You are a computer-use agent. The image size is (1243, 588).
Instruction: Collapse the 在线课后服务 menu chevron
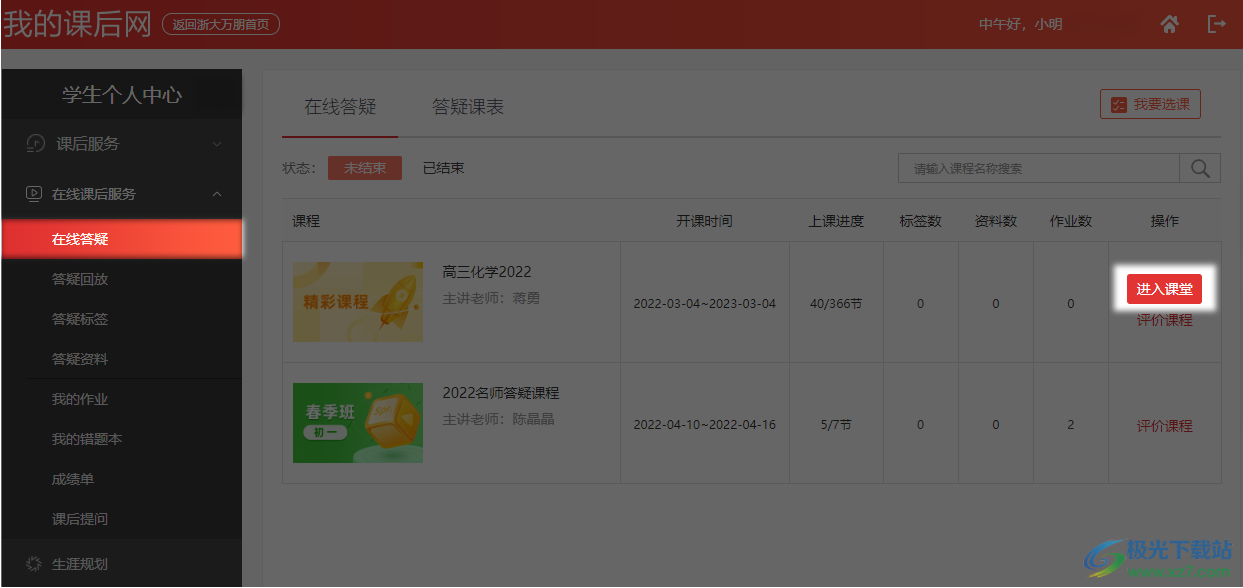point(217,194)
